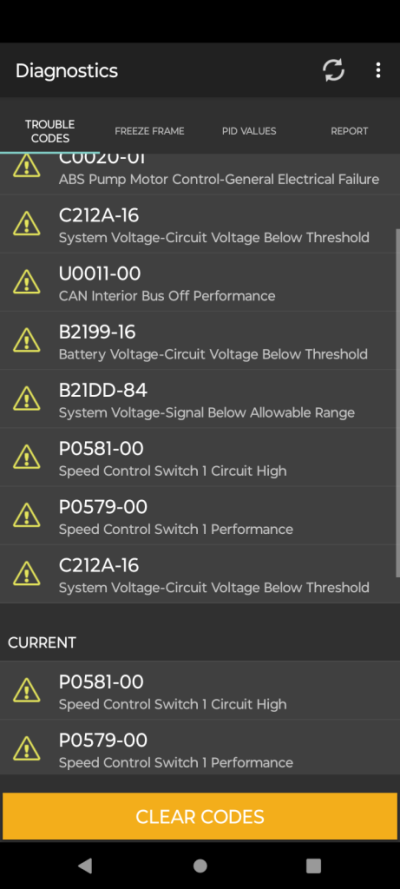
Task: Select the Trouble Codes tab
Action: pos(50,131)
